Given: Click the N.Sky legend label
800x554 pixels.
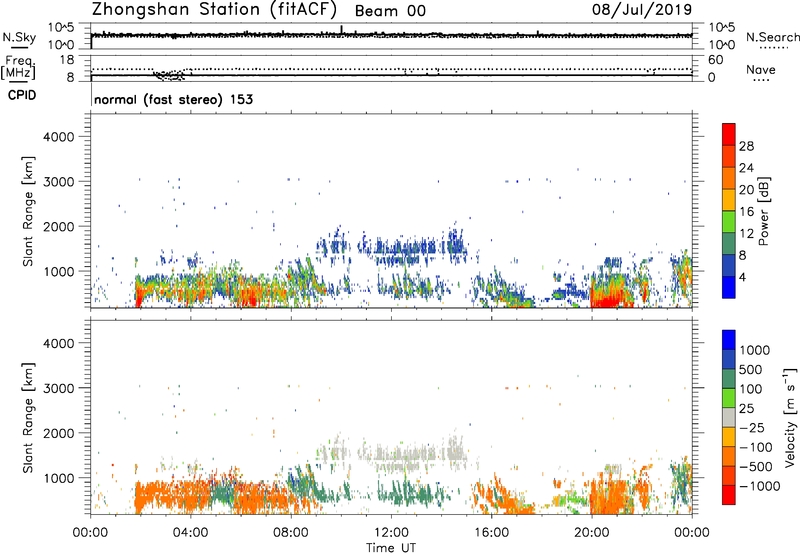Looking at the screenshot, I should click(x=19, y=37).
